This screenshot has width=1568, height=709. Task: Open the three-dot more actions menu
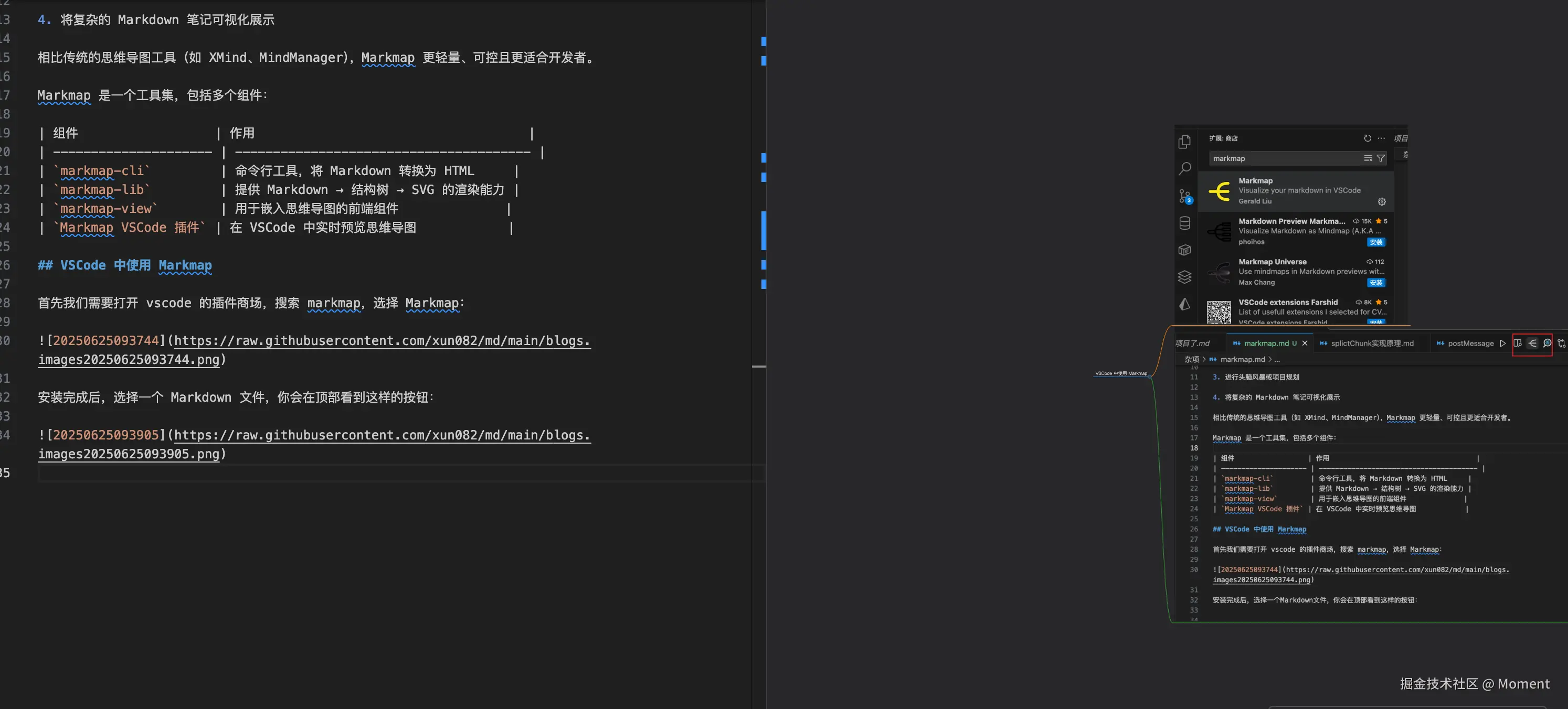[x=1381, y=138]
